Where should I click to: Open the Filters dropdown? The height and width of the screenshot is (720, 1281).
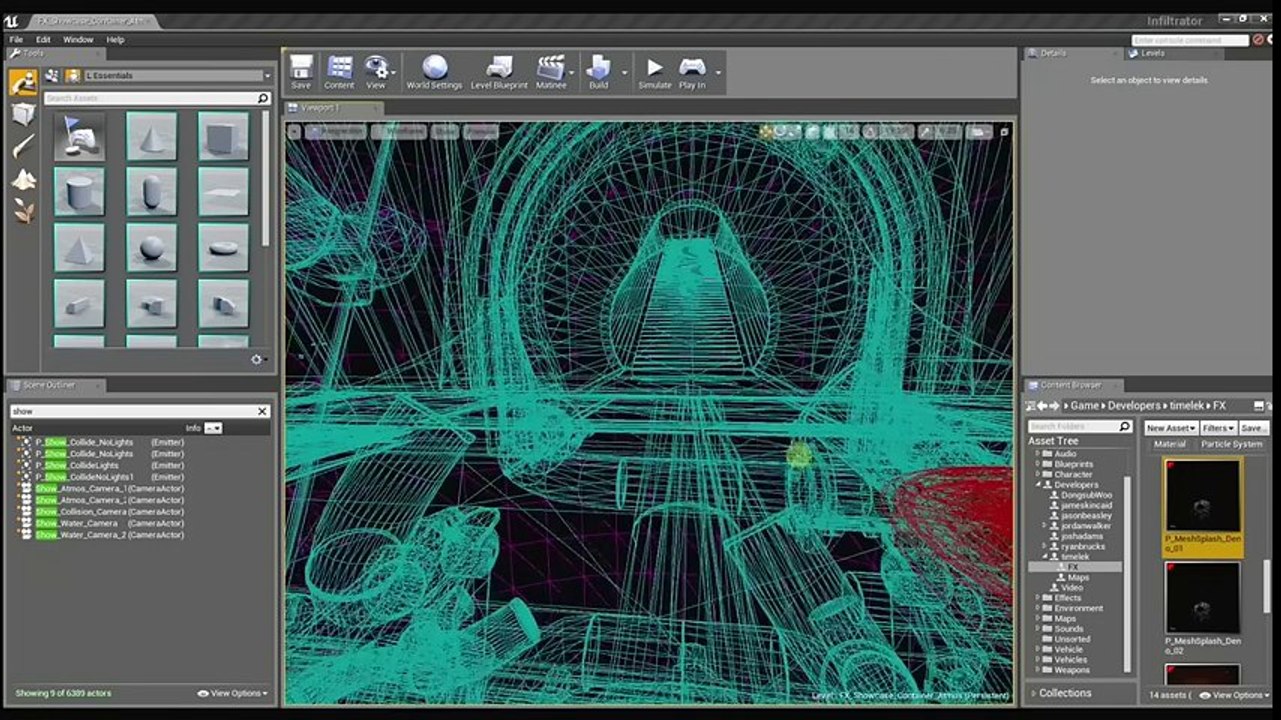point(1217,428)
